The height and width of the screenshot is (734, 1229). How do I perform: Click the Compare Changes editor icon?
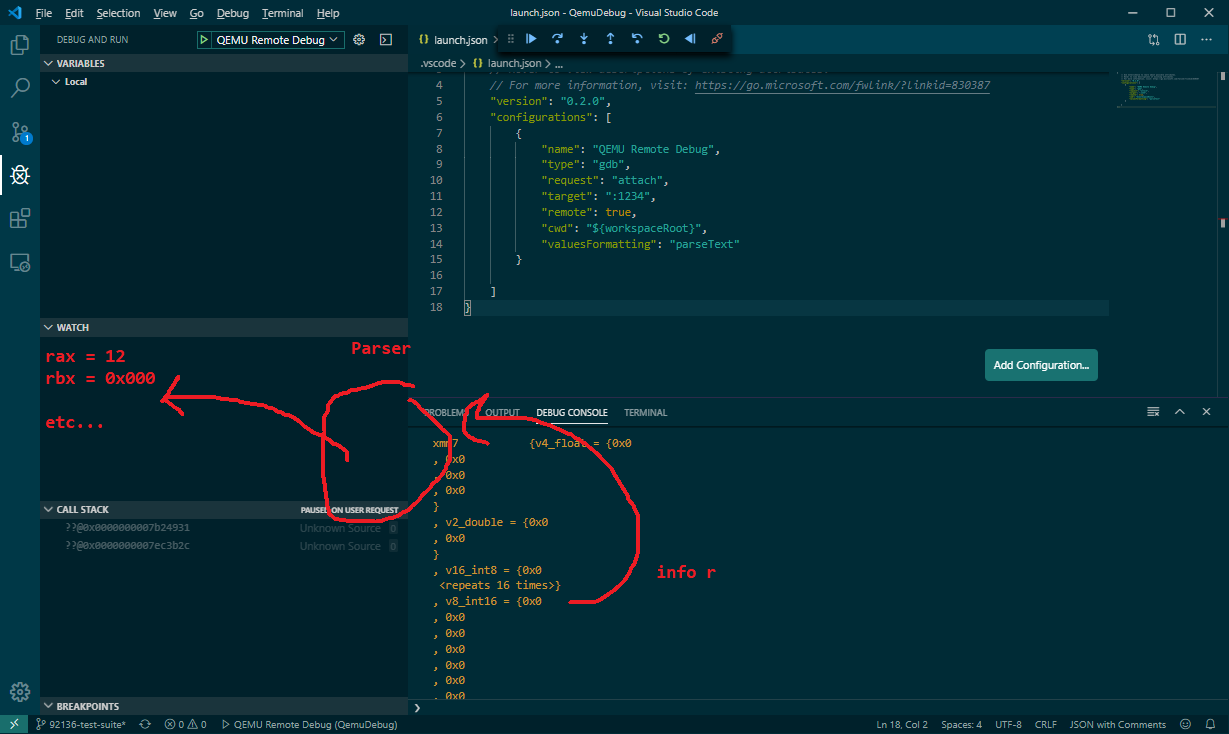click(1153, 40)
